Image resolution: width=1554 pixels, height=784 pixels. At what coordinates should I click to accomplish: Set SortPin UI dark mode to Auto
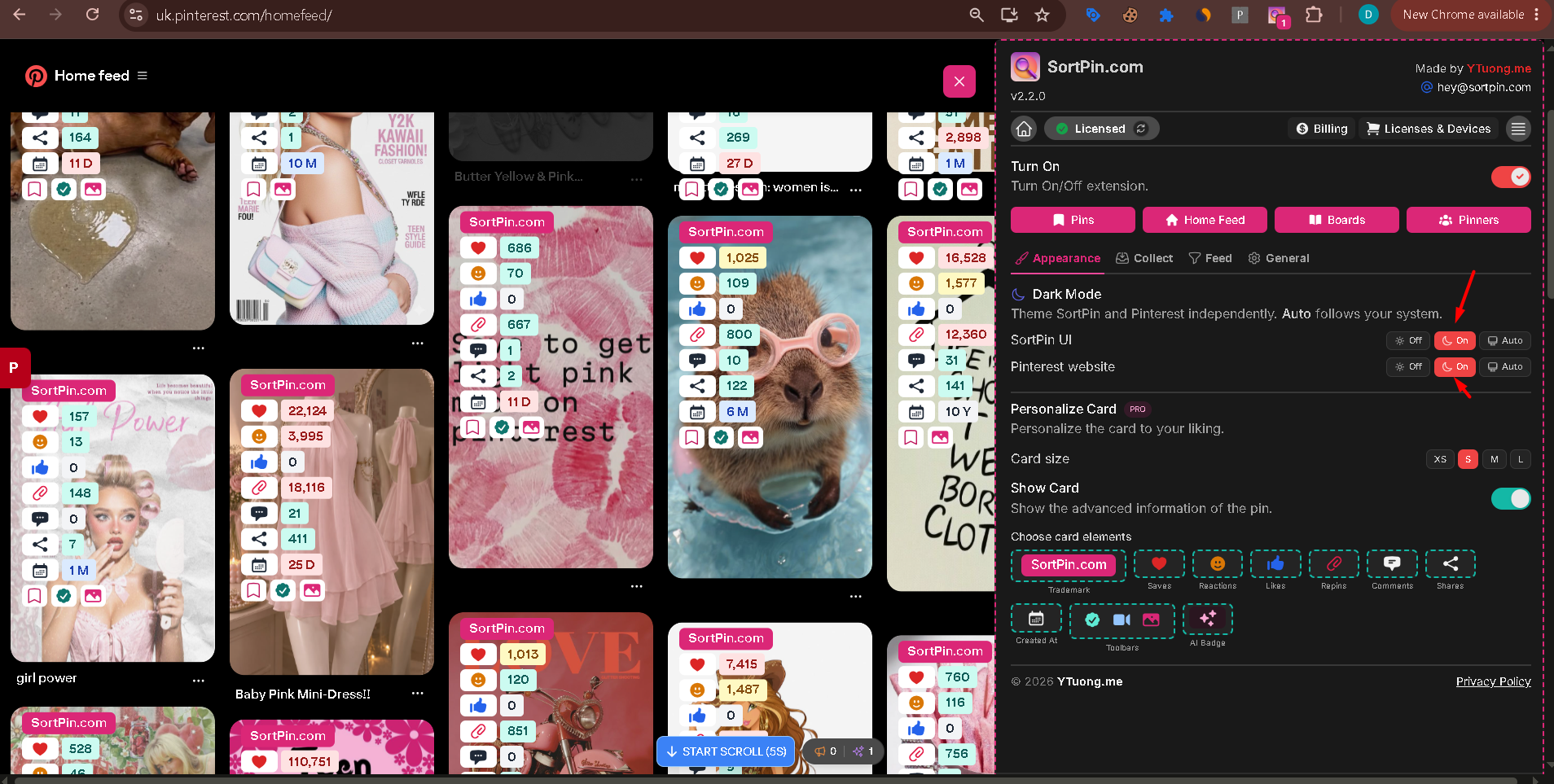(x=1505, y=340)
